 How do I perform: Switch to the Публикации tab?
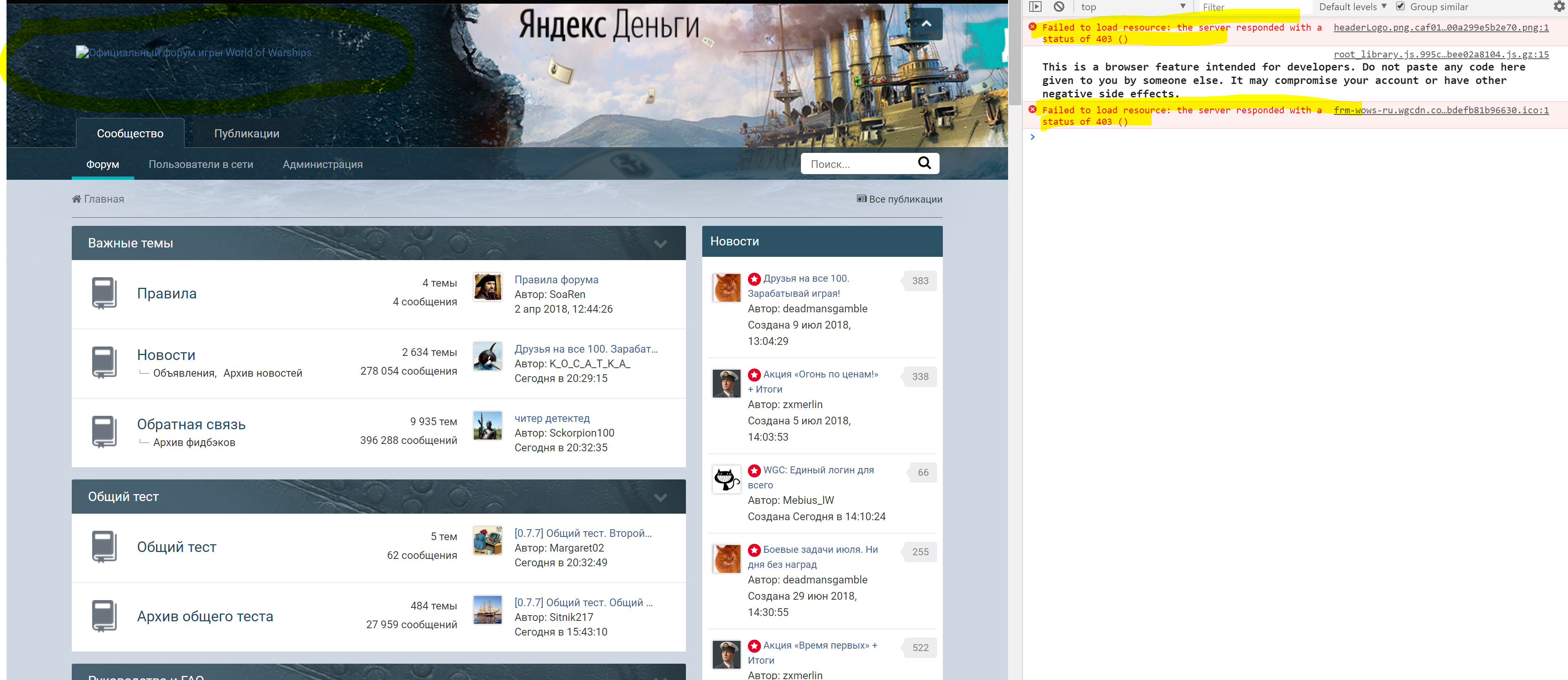[247, 133]
